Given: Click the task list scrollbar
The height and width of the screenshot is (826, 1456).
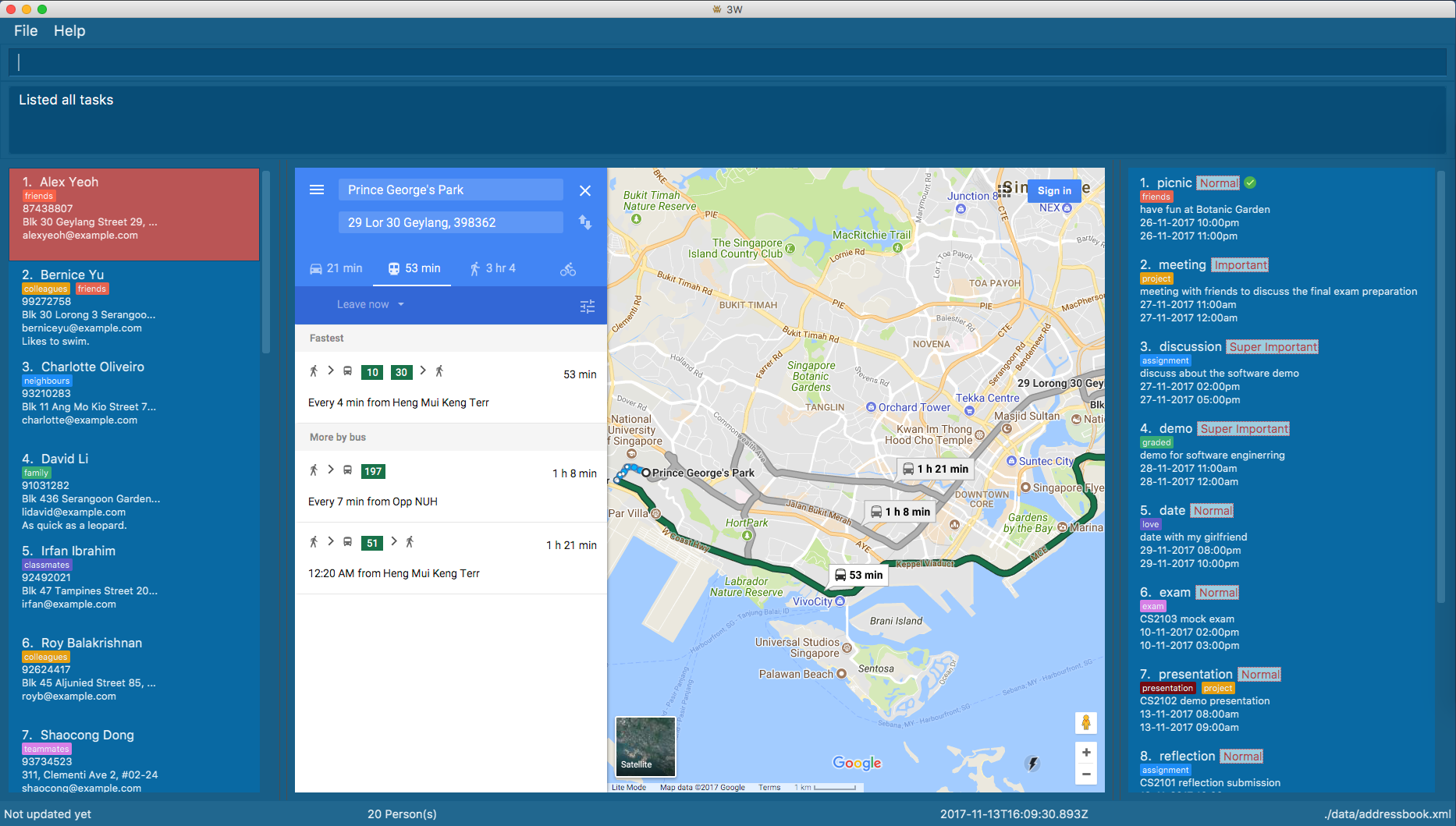Looking at the screenshot, I should pyautogui.click(x=1441, y=387).
